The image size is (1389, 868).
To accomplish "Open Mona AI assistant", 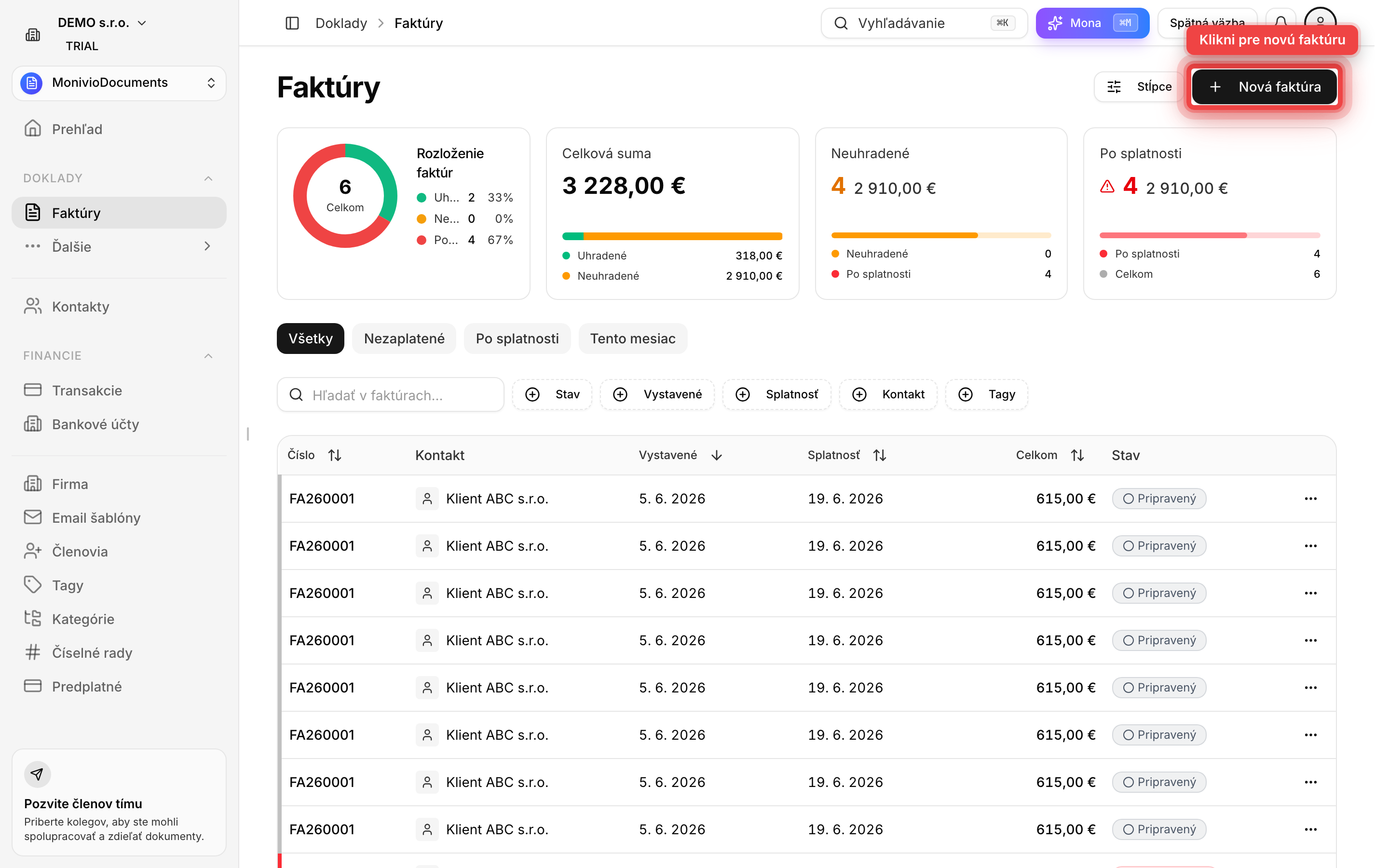I will tap(1092, 23).
